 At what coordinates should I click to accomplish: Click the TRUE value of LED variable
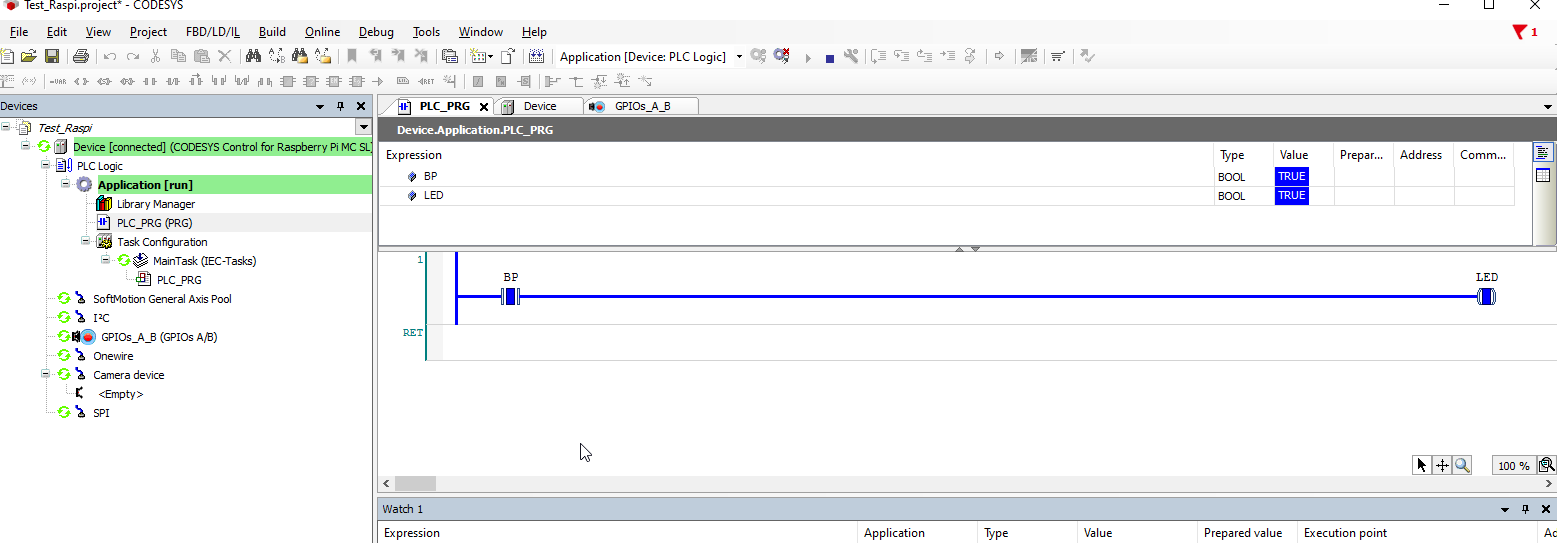click(1291, 196)
